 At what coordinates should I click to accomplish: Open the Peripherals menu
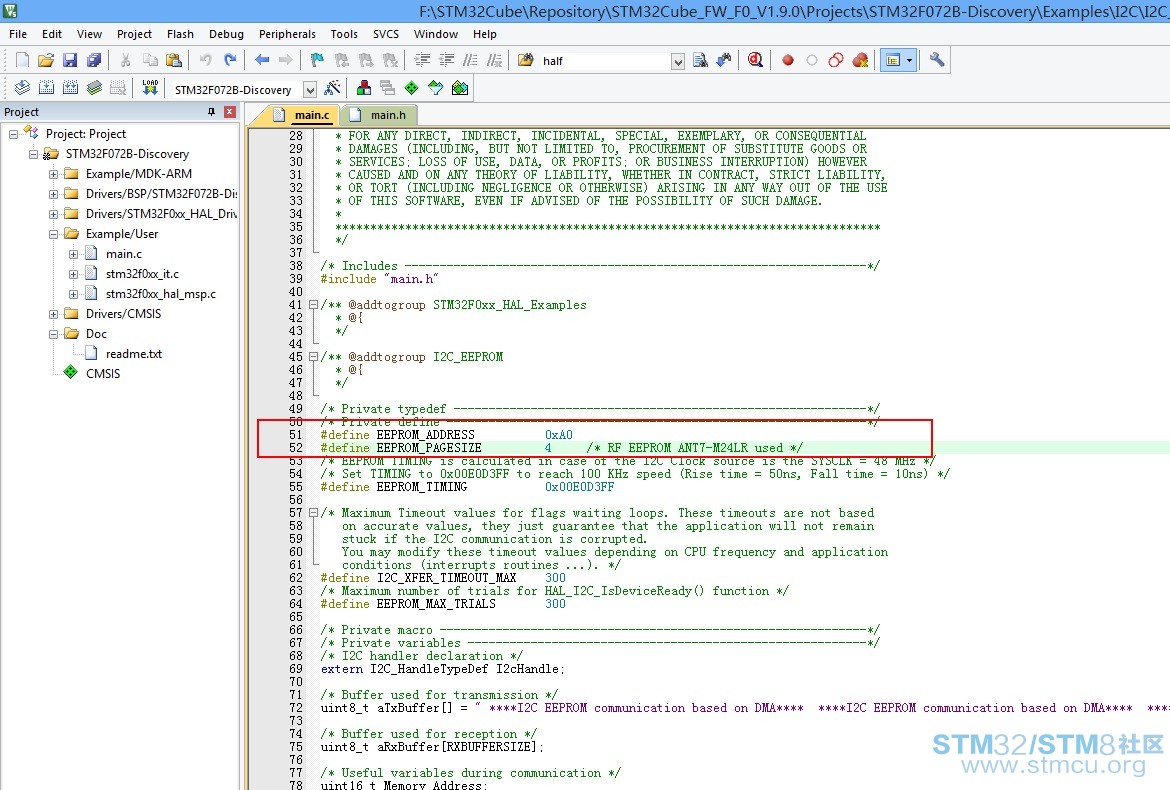point(287,34)
